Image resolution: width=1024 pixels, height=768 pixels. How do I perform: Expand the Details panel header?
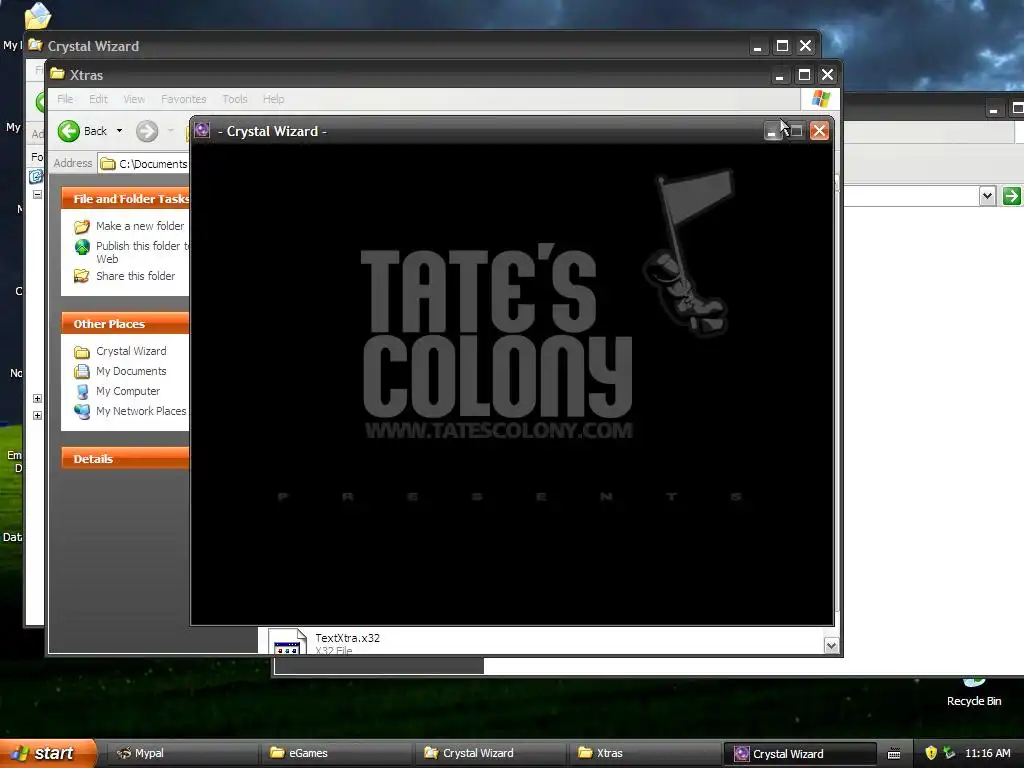[x=125, y=458]
